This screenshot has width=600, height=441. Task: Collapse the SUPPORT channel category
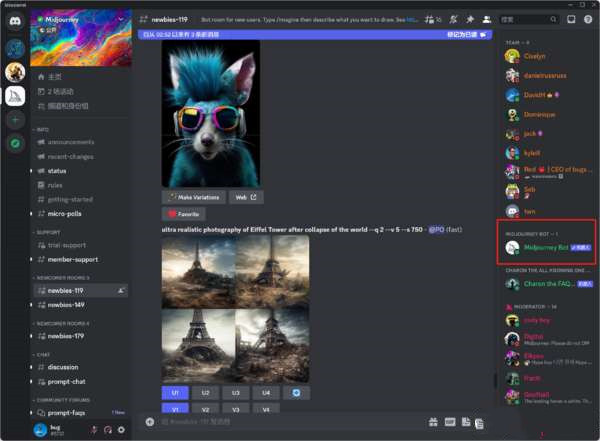(46, 232)
